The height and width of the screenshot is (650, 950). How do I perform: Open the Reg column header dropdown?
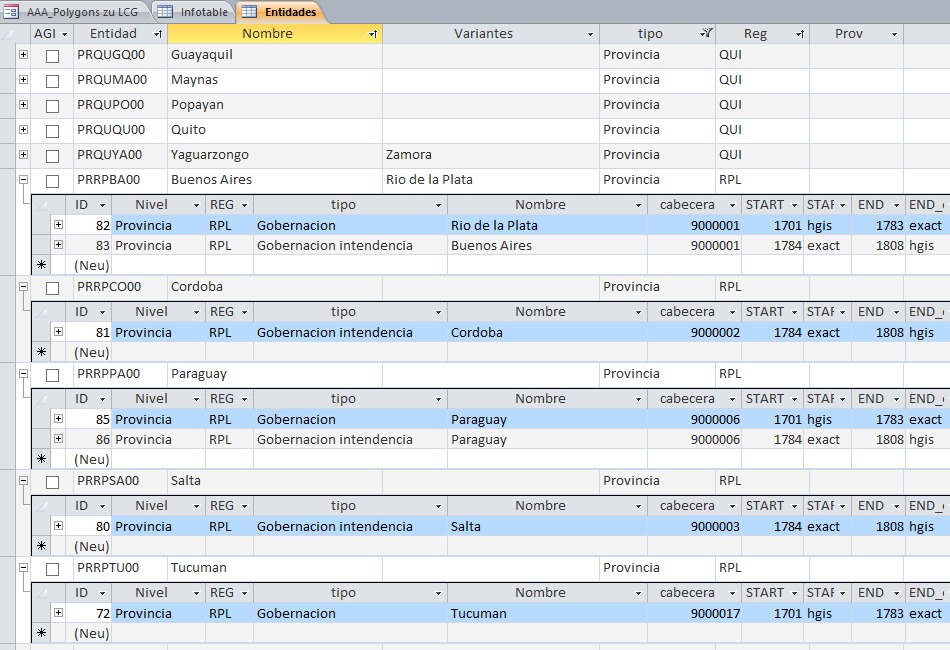click(799, 34)
